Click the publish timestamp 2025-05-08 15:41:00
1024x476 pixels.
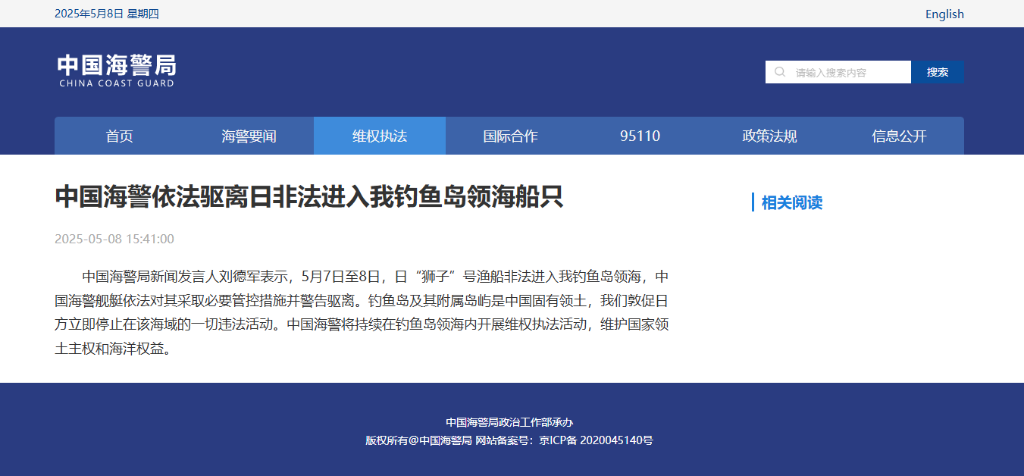coord(114,238)
